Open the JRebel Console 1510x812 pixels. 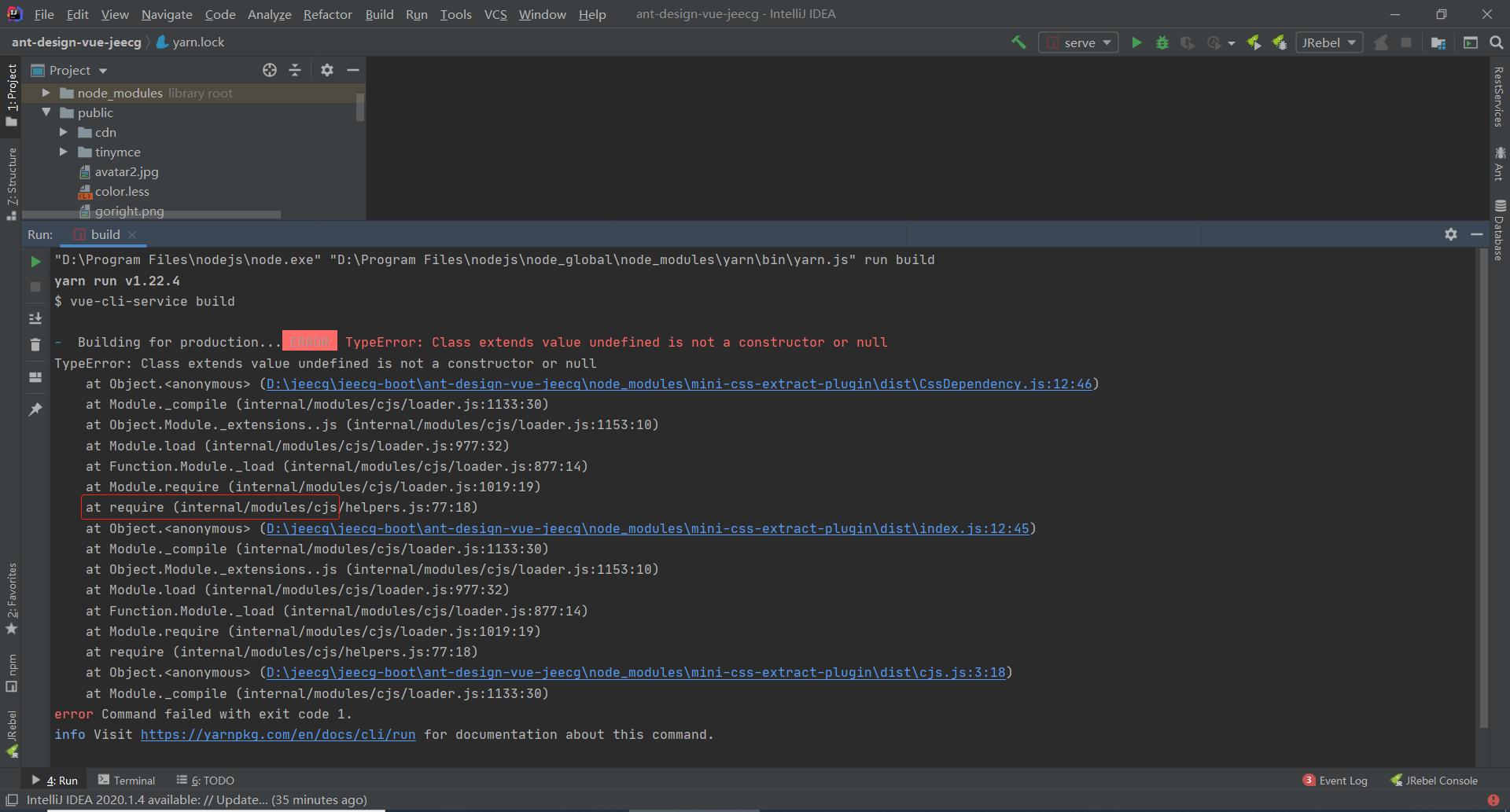pos(1434,780)
